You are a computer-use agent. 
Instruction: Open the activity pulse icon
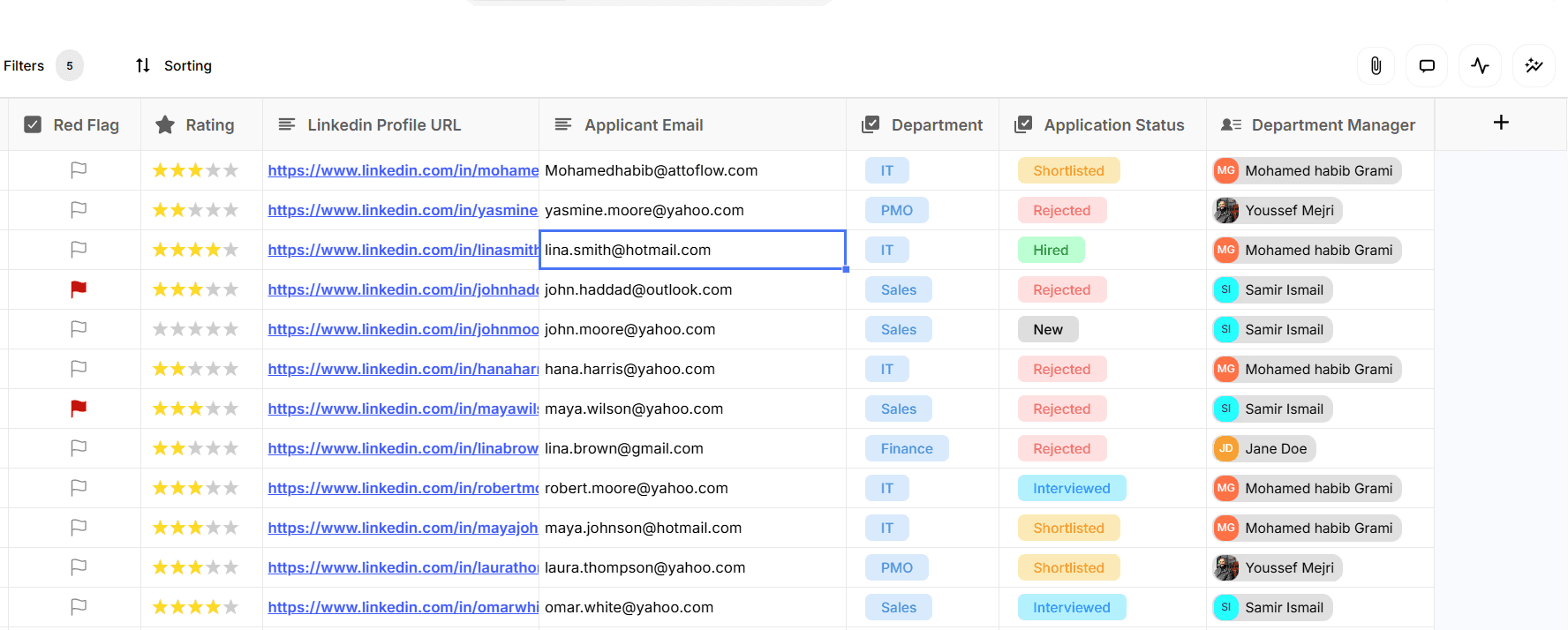click(x=1481, y=65)
